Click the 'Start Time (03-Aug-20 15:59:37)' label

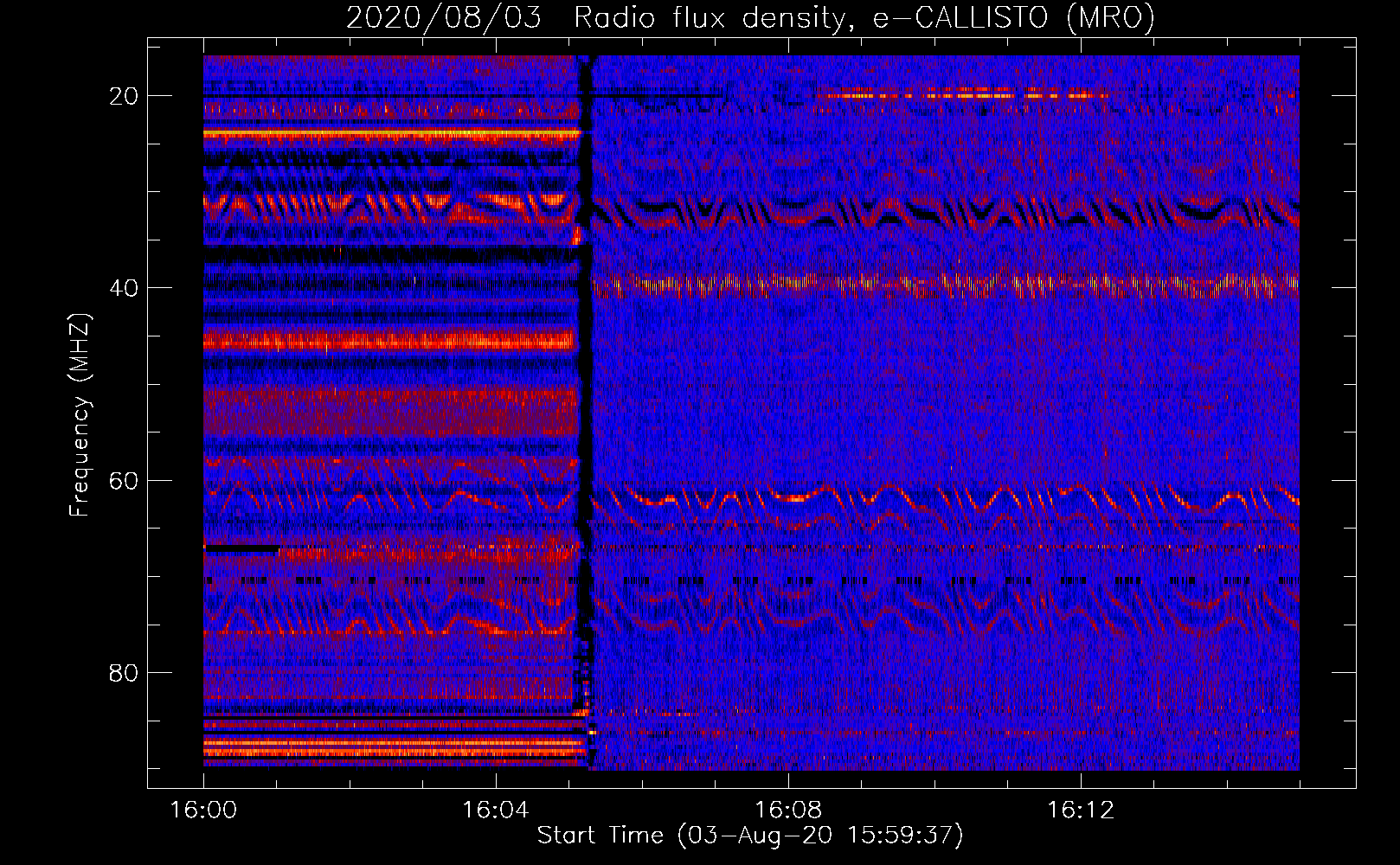point(750,836)
